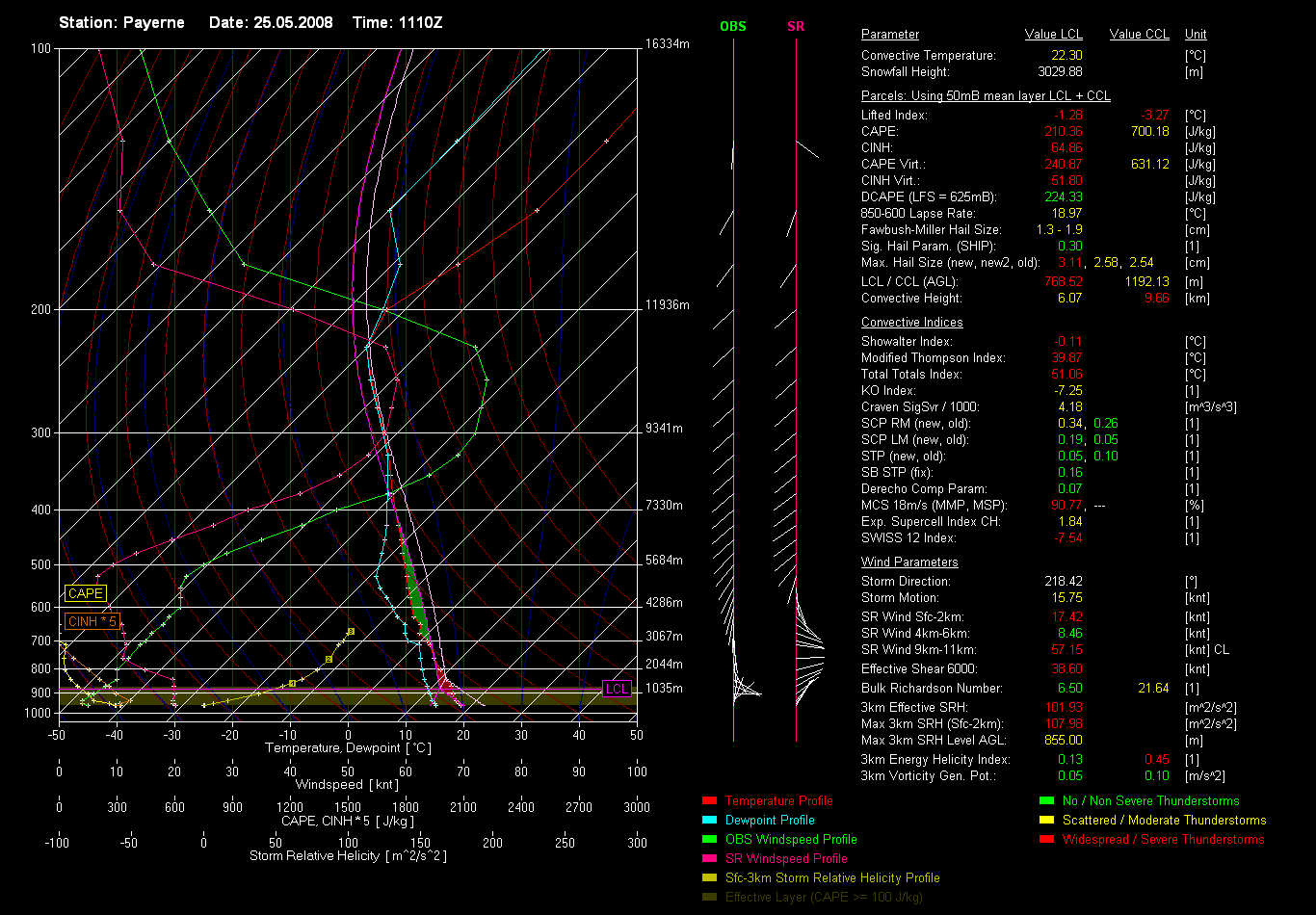Click the yellow CAPE label box
This screenshot has height=915, width=1316.
[x=85, y=594]
